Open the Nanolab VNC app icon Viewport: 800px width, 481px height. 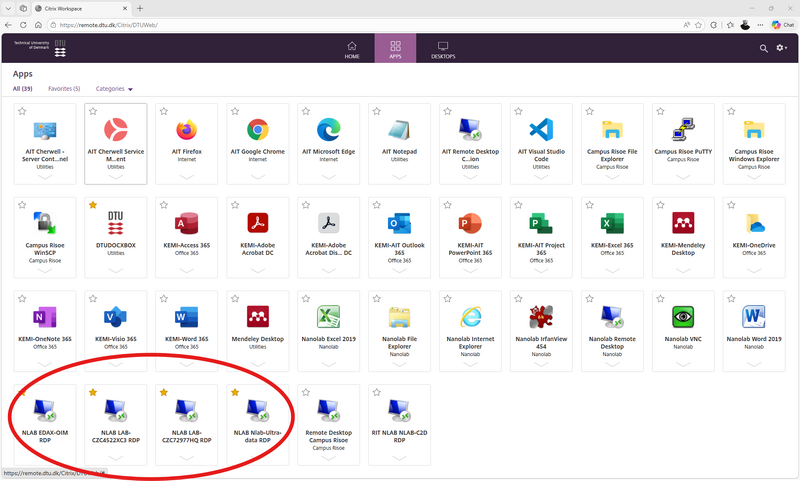683,317
